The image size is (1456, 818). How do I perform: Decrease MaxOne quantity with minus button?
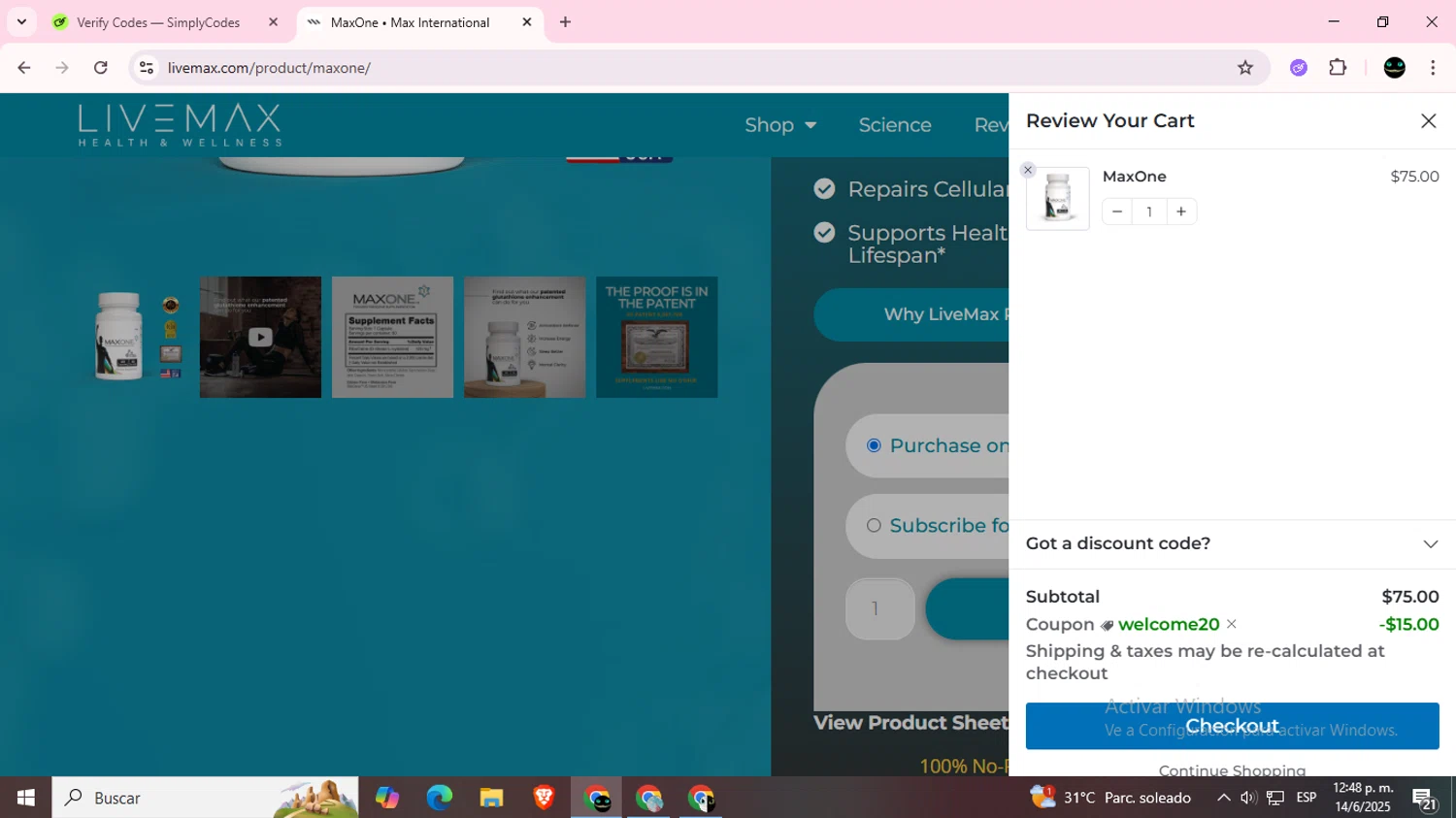tap(1117, 212)
